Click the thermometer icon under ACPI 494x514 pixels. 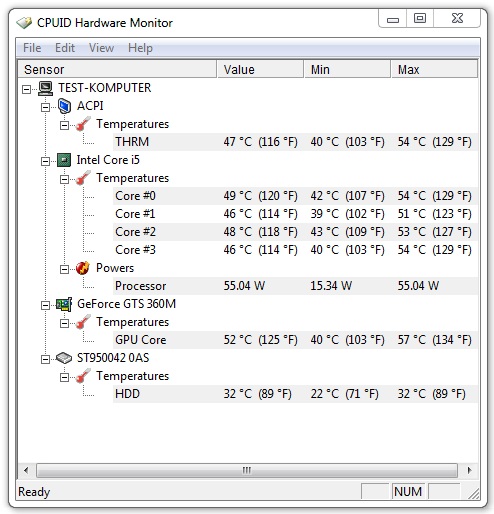tap(83, 124)
